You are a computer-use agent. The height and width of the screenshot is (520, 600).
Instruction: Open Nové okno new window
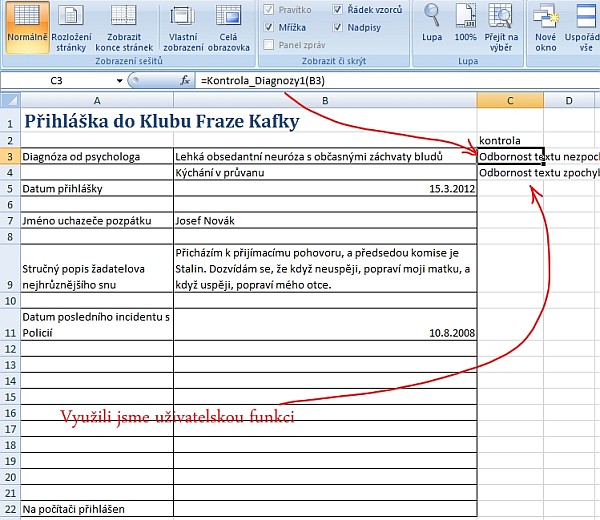pyautogui.click(x=546, y=28)
